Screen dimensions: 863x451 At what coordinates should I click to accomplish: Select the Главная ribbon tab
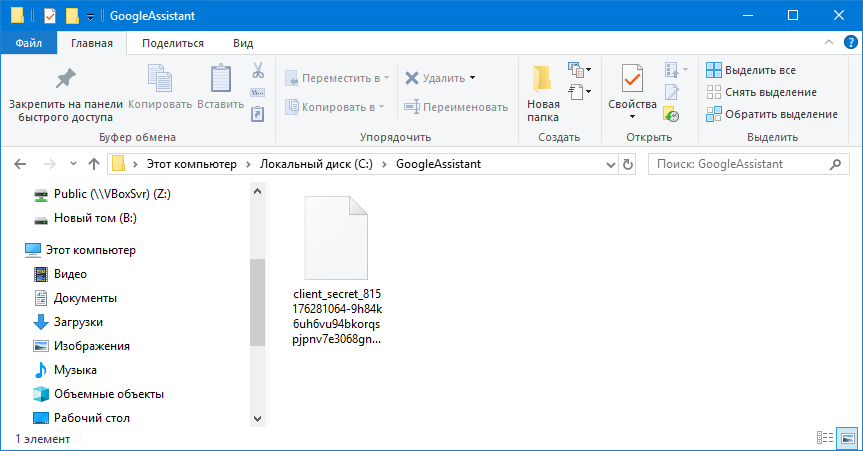[92, 43]
